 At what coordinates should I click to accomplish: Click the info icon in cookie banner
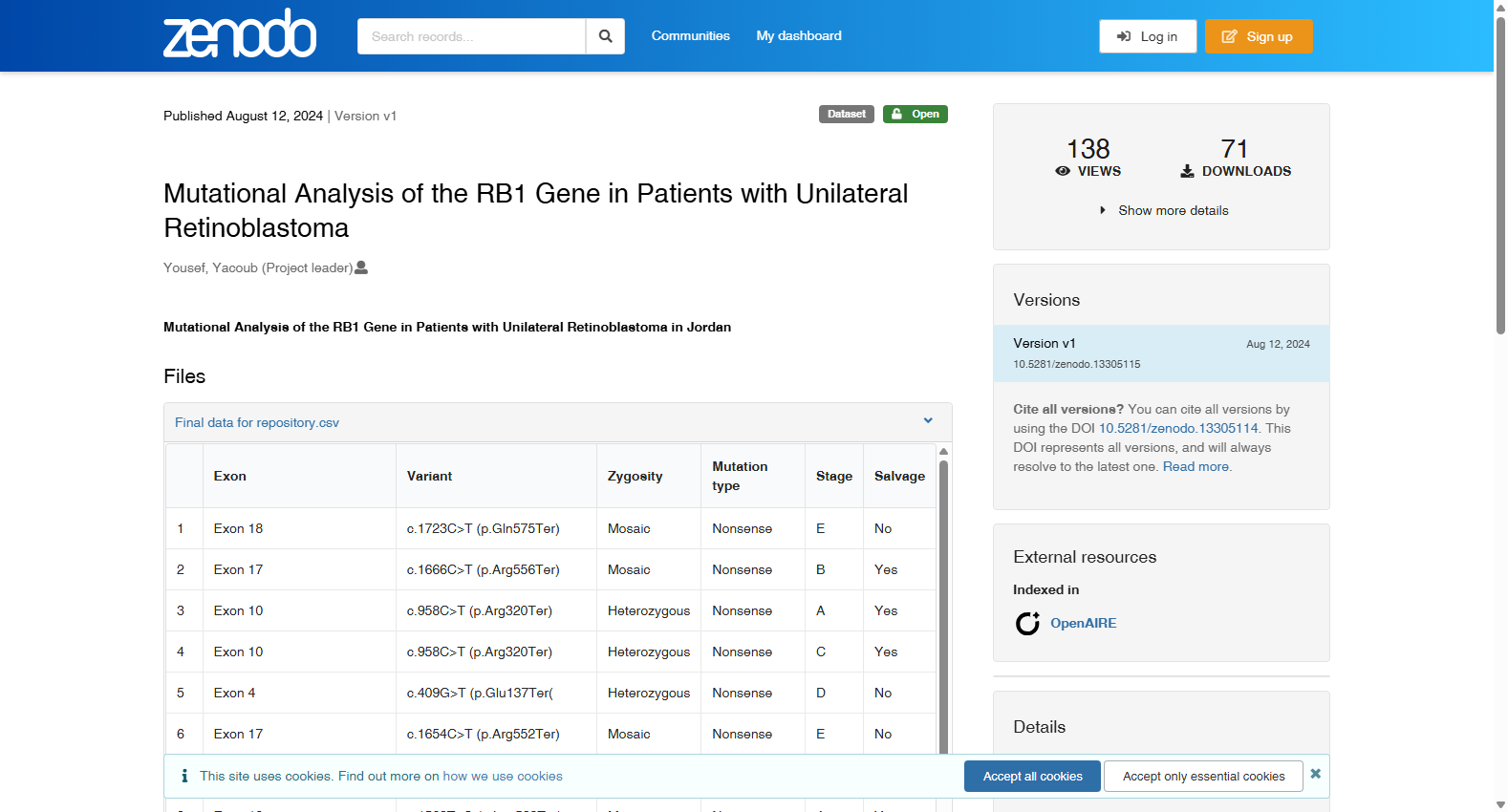[x=184, y=776]
